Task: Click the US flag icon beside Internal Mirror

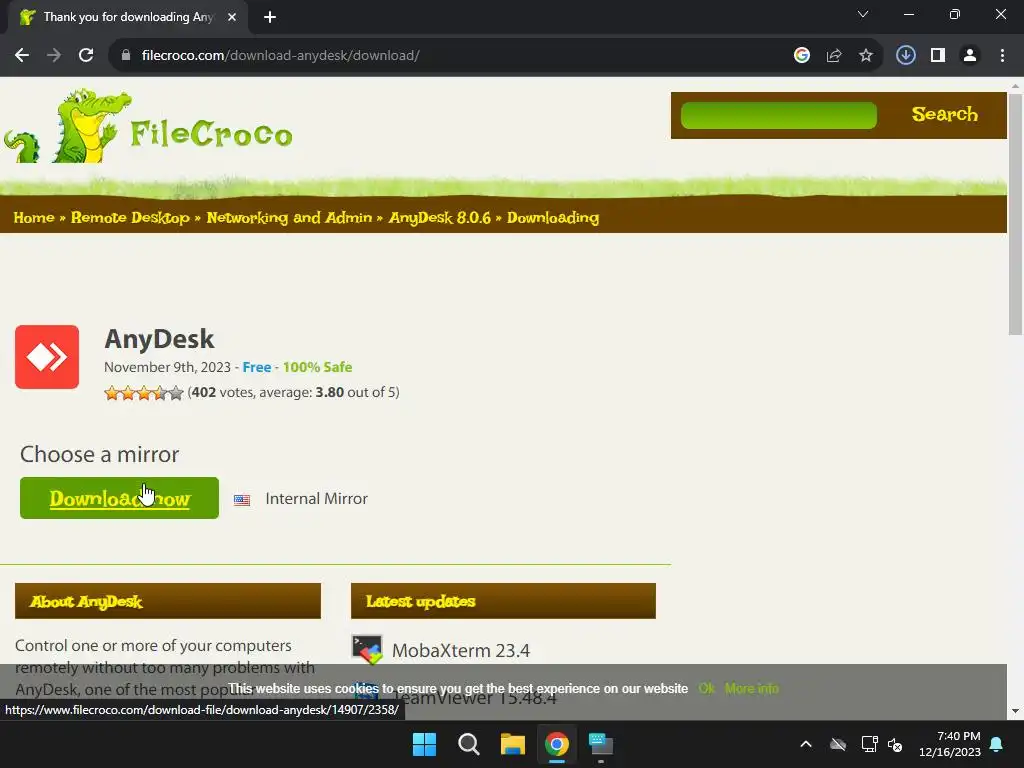Action: [242, 500]
